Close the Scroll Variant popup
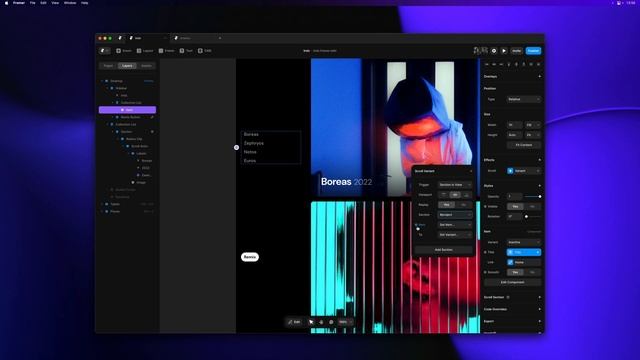Screen dimensions: 640x360 tap(471, 171)
